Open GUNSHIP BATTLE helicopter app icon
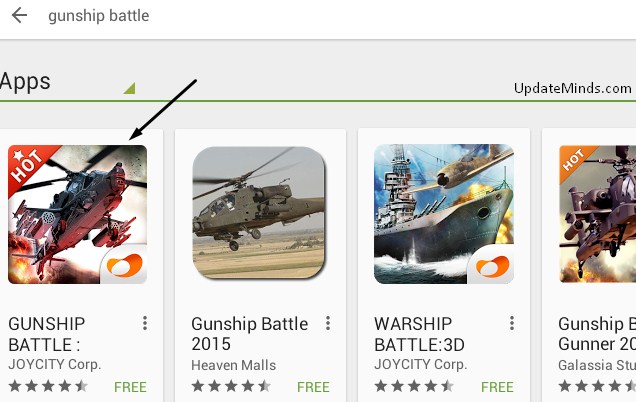Image resolution: width=636 pixels, height=402 pixels. [77, 214]
